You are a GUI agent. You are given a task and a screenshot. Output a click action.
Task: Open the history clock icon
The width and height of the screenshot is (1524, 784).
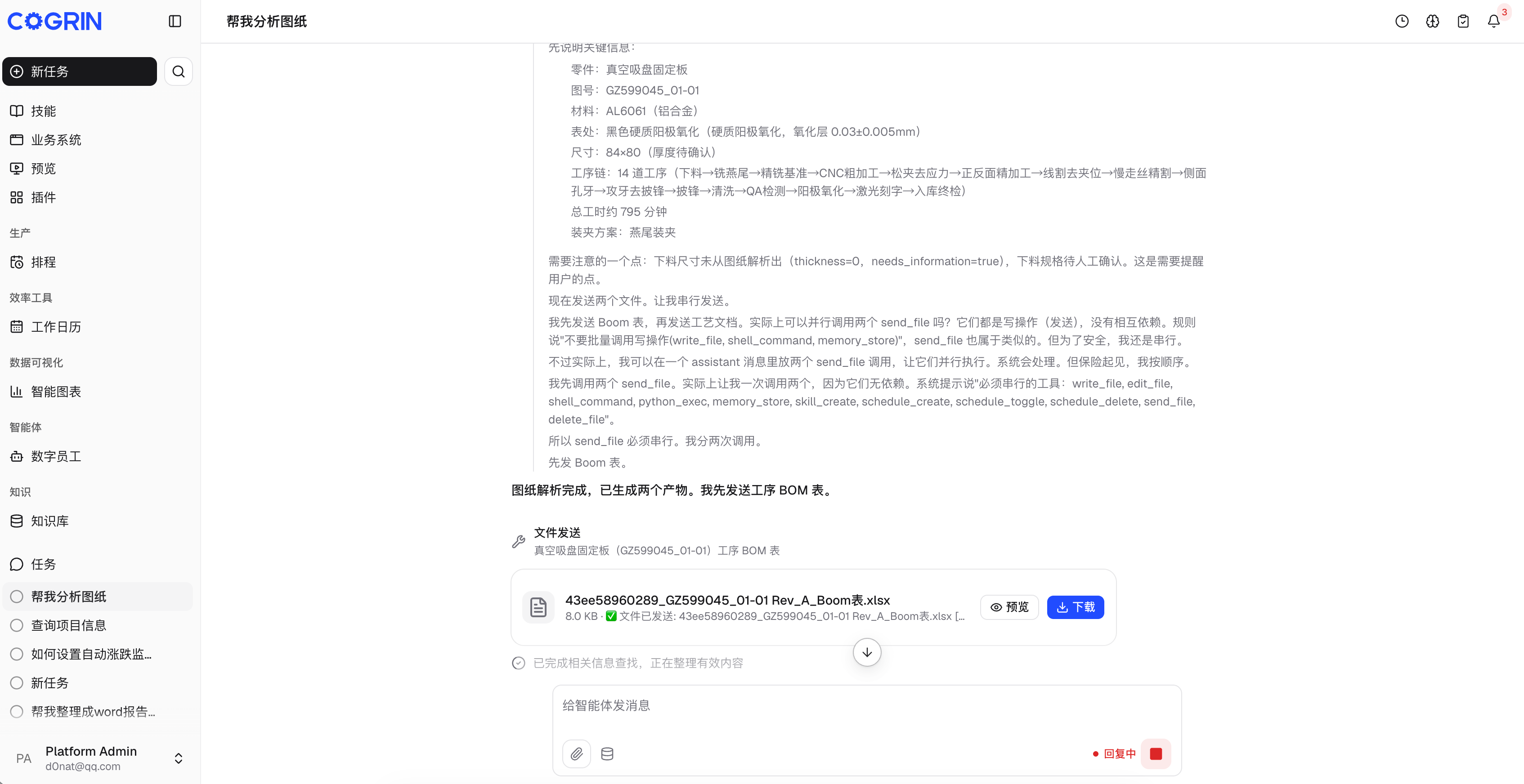(x=1402, y=21)
